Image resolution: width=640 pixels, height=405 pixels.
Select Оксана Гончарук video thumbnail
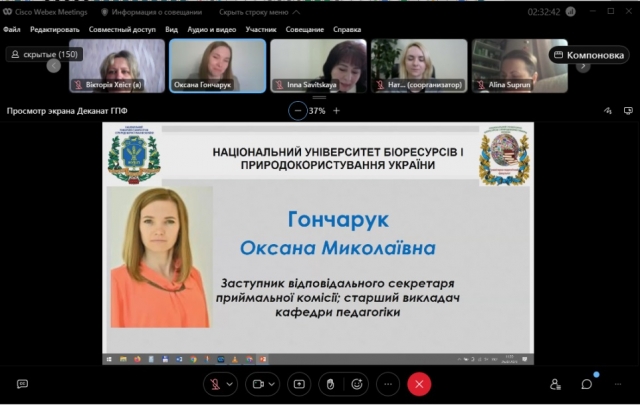[x=218, y=66]
